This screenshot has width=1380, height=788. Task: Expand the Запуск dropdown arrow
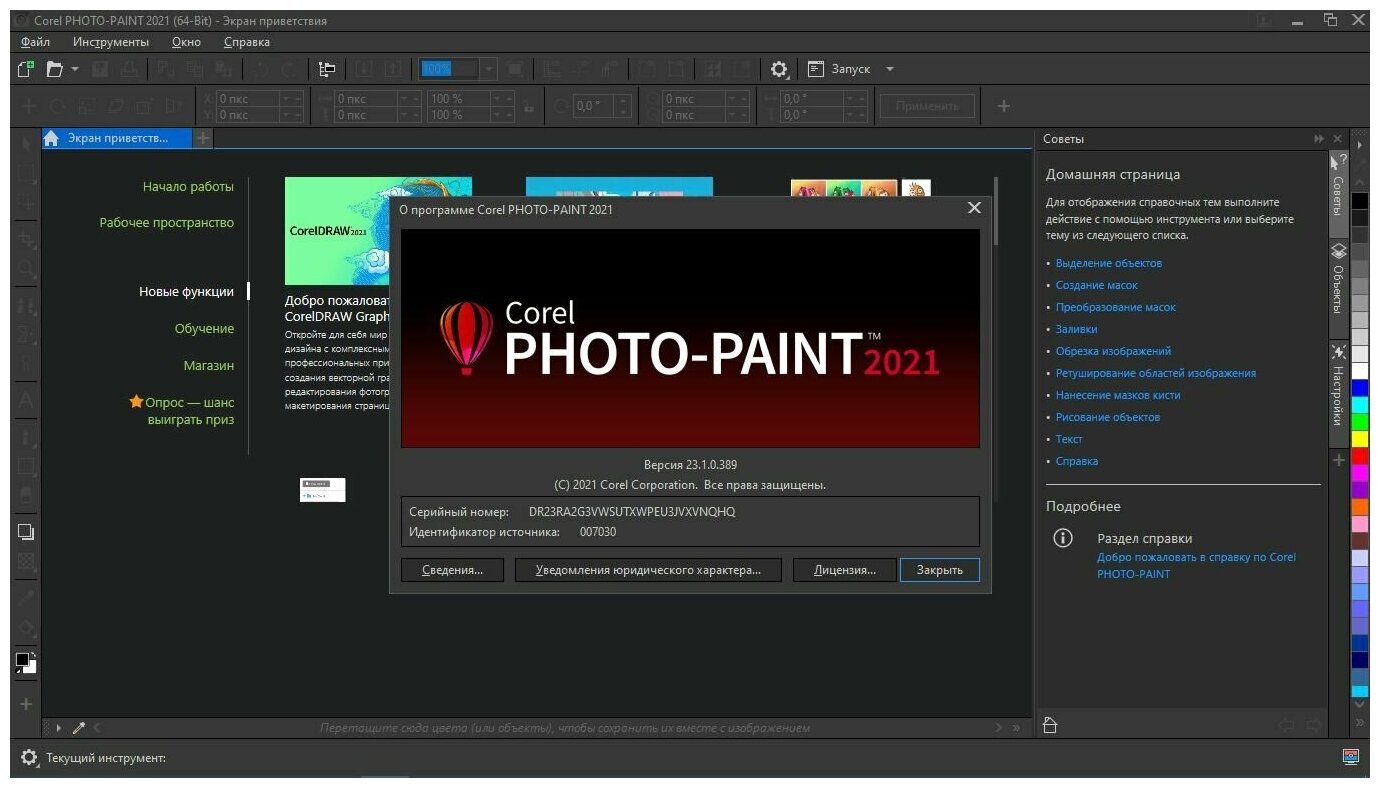pos(890,69)
